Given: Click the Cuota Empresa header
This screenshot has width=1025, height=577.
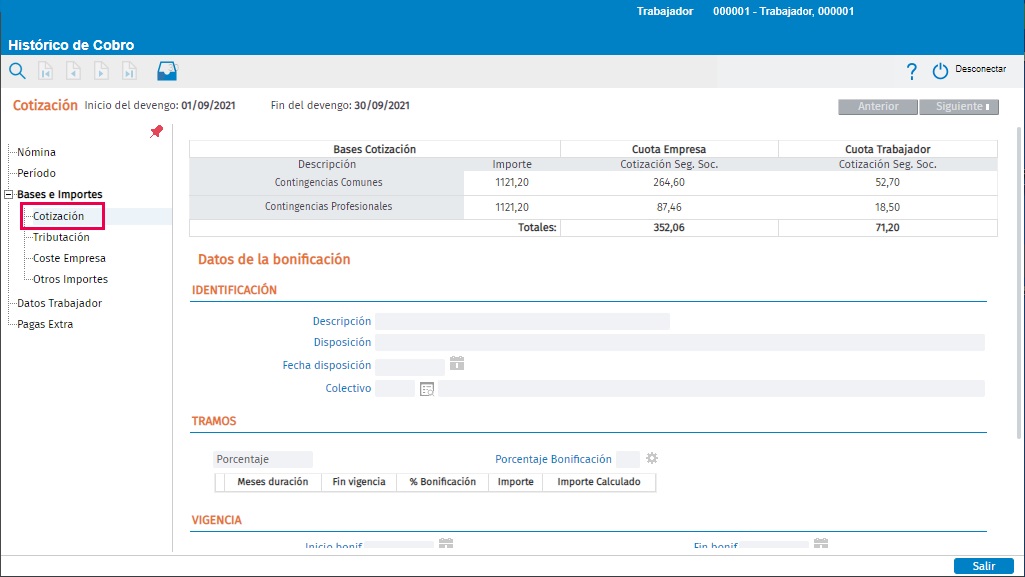Looking at the screenshot, I should pyautogui.click(x=669, y=149).
